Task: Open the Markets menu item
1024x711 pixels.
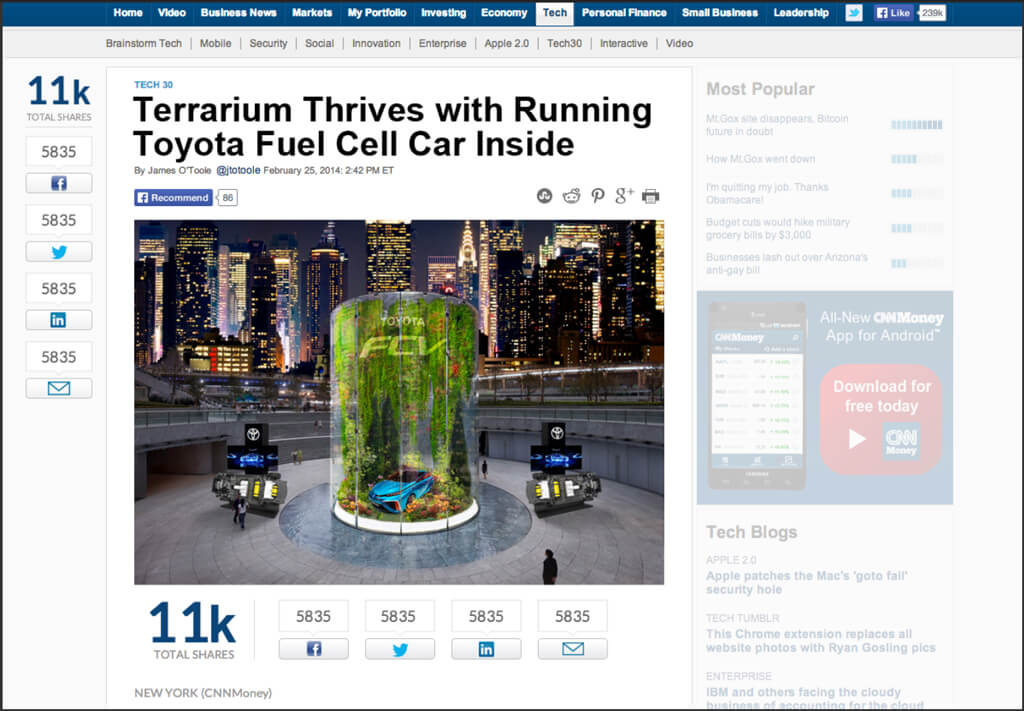Action: coord(312,12)
